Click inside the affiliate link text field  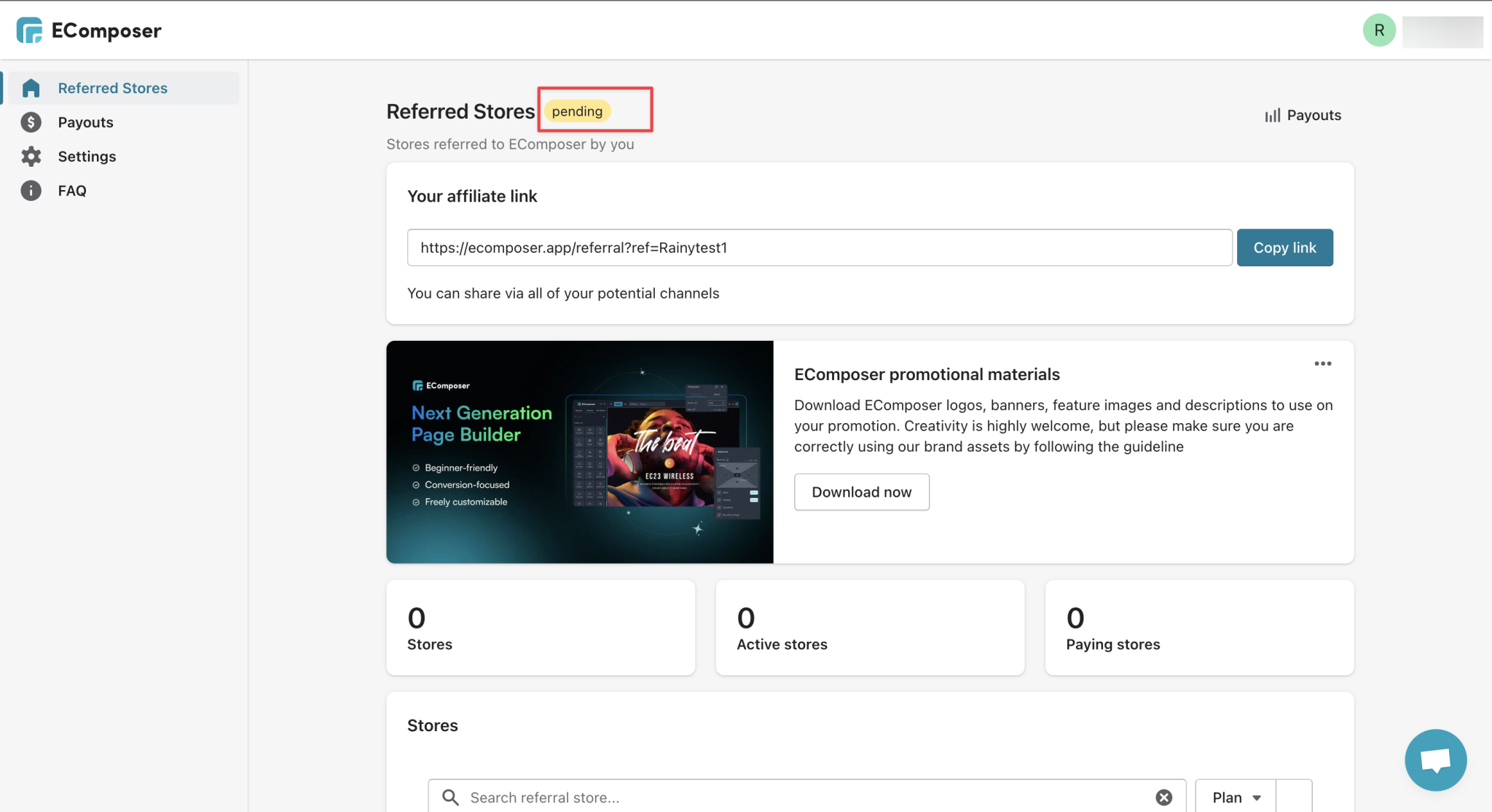[x=820, y=247]
